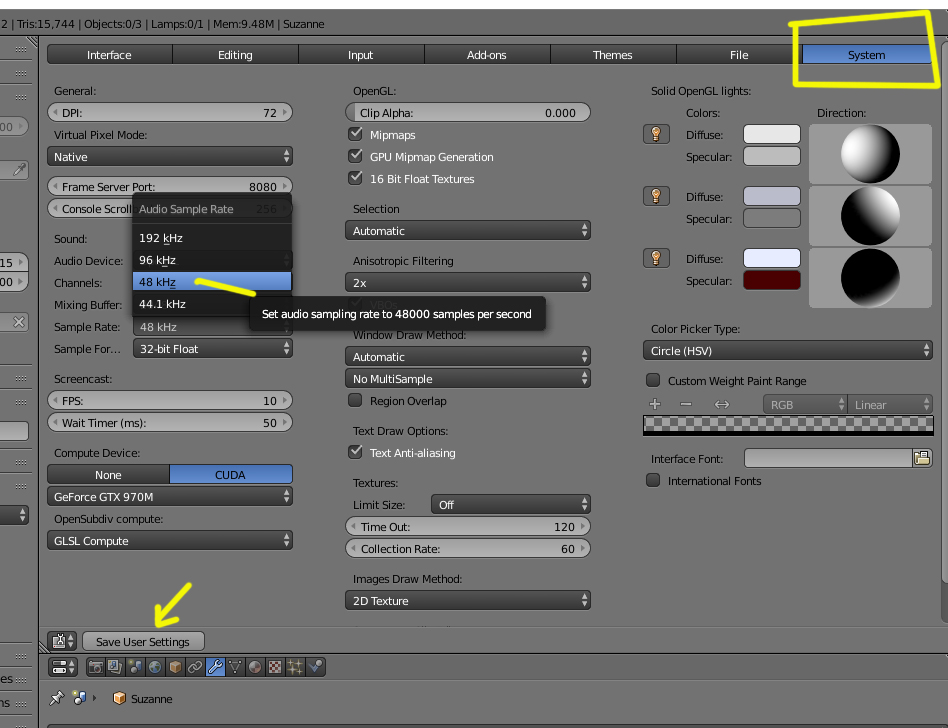The height and width of the screenshot is (728, 948).
Task: Open Color Picker Type Circle (HSV) dropdown
Action: pyautogui.click(x=788, y=350)
